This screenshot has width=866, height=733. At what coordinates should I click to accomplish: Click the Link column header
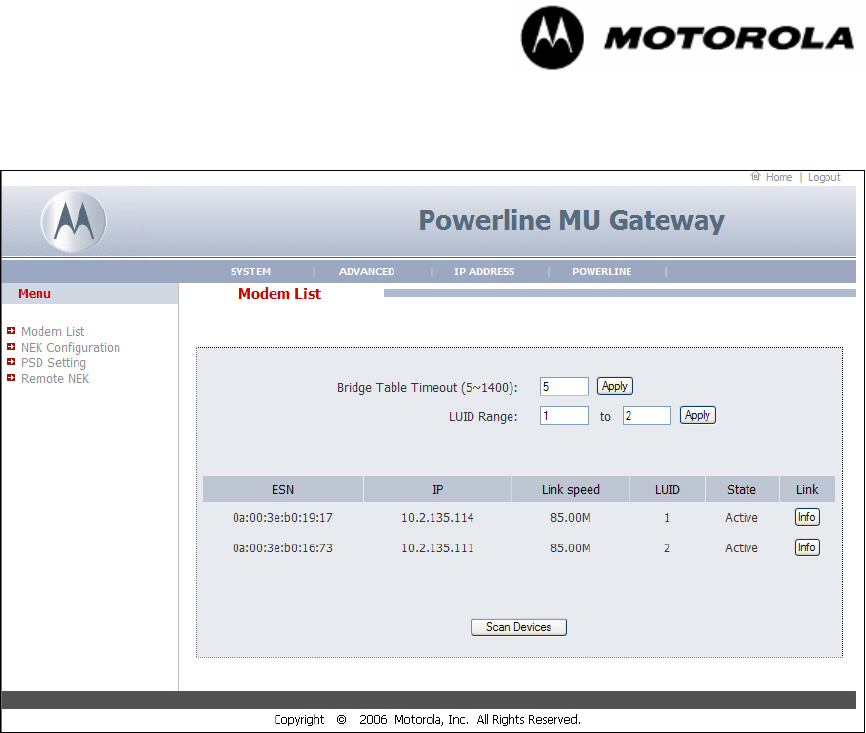point(807,489)
